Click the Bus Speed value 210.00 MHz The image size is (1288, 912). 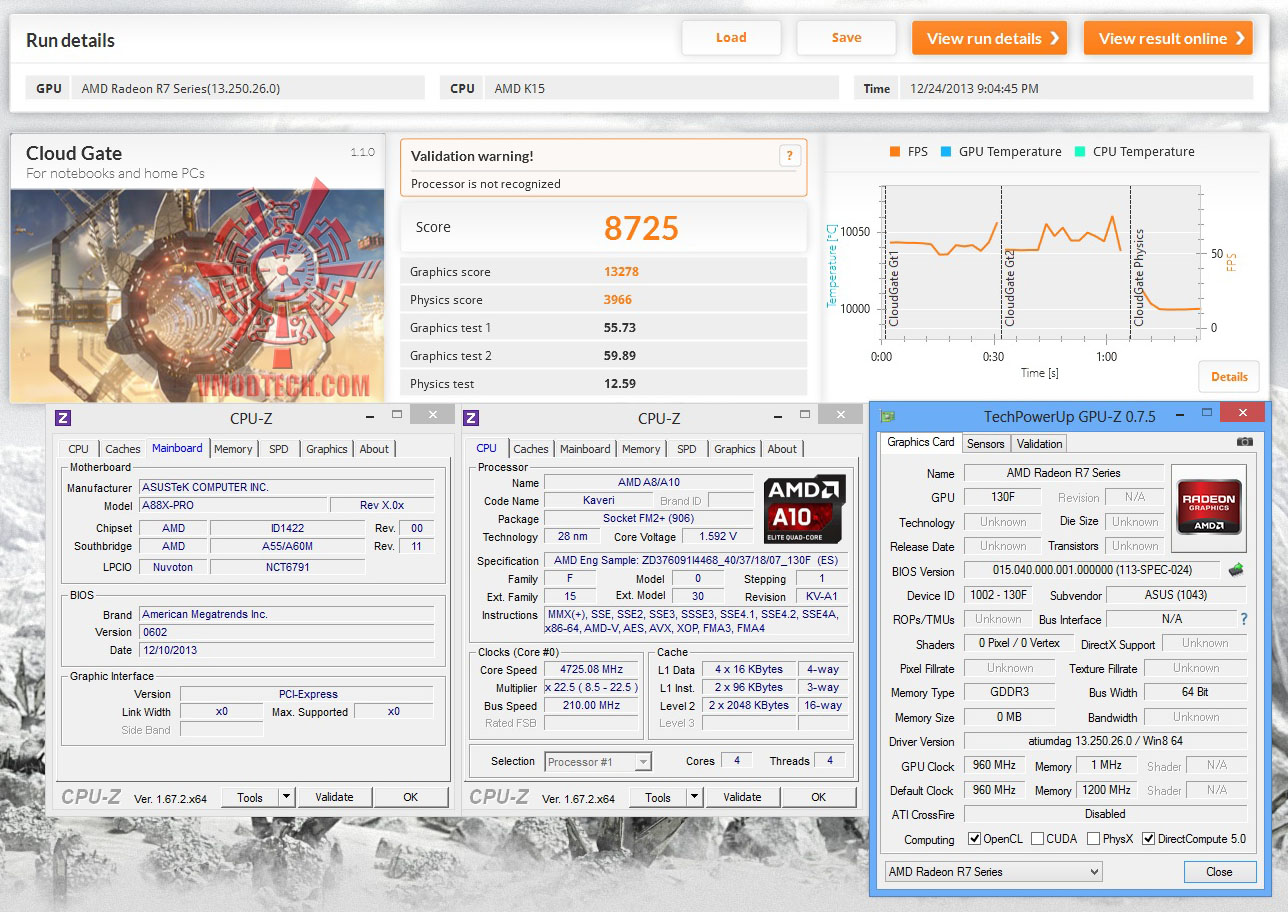[591, 705]
